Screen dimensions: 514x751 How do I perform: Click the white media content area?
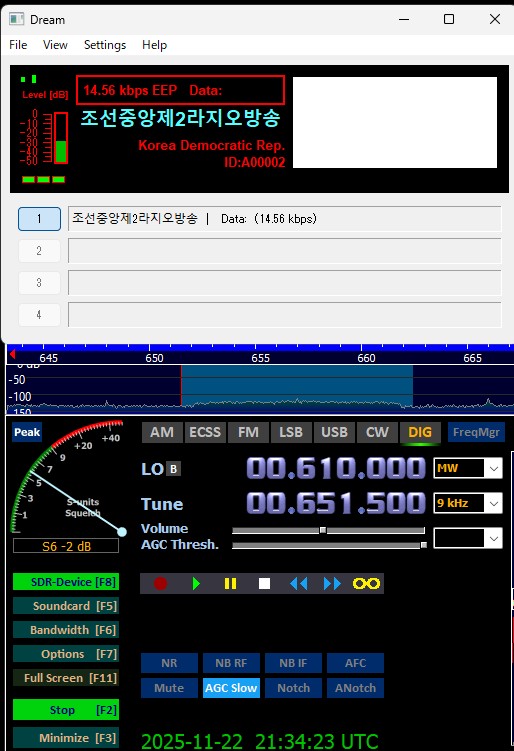pyautogui.click(x=395, y=123)
